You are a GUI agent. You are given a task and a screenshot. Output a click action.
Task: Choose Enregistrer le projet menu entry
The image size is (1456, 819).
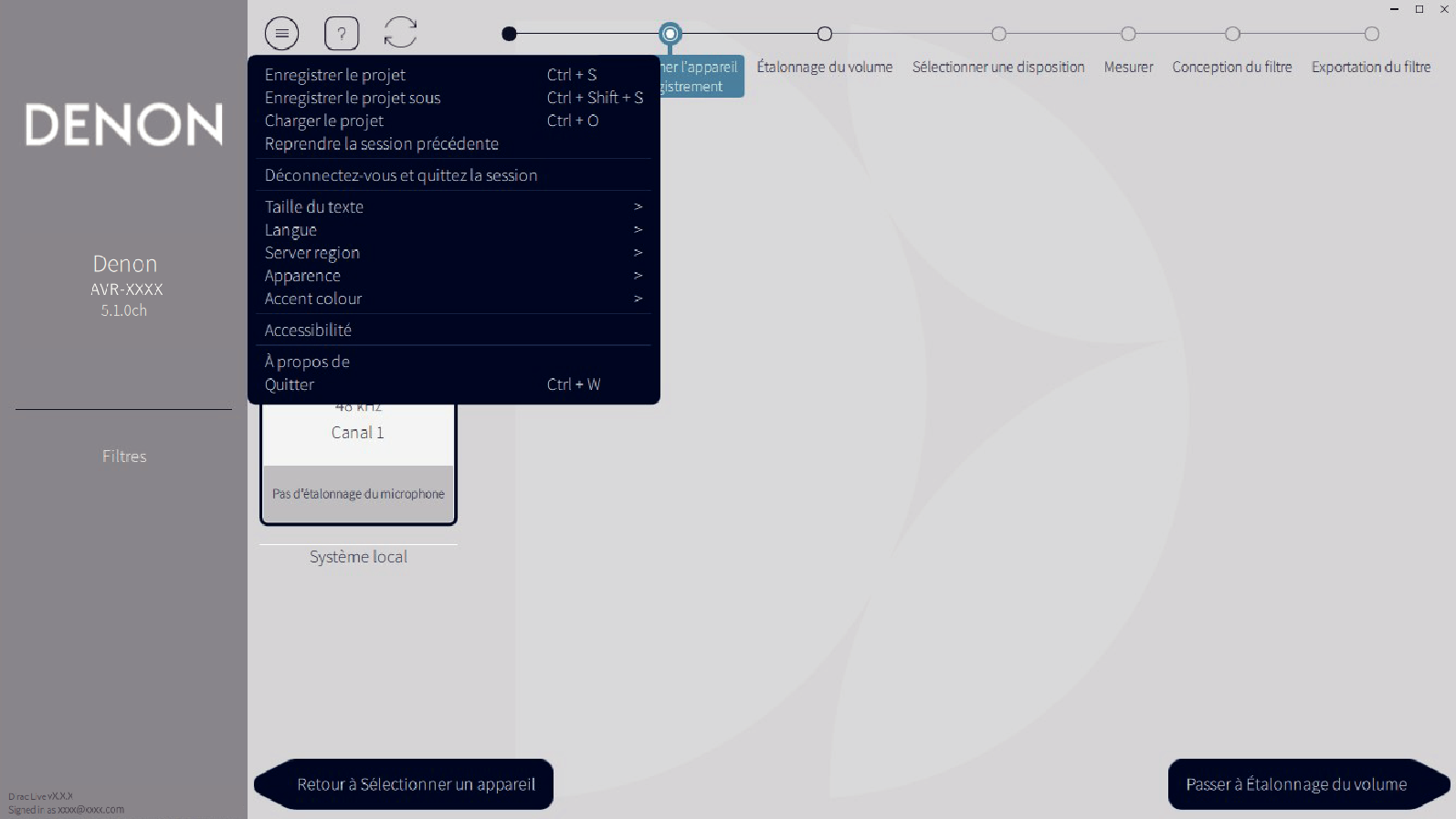tap(335, 75)
